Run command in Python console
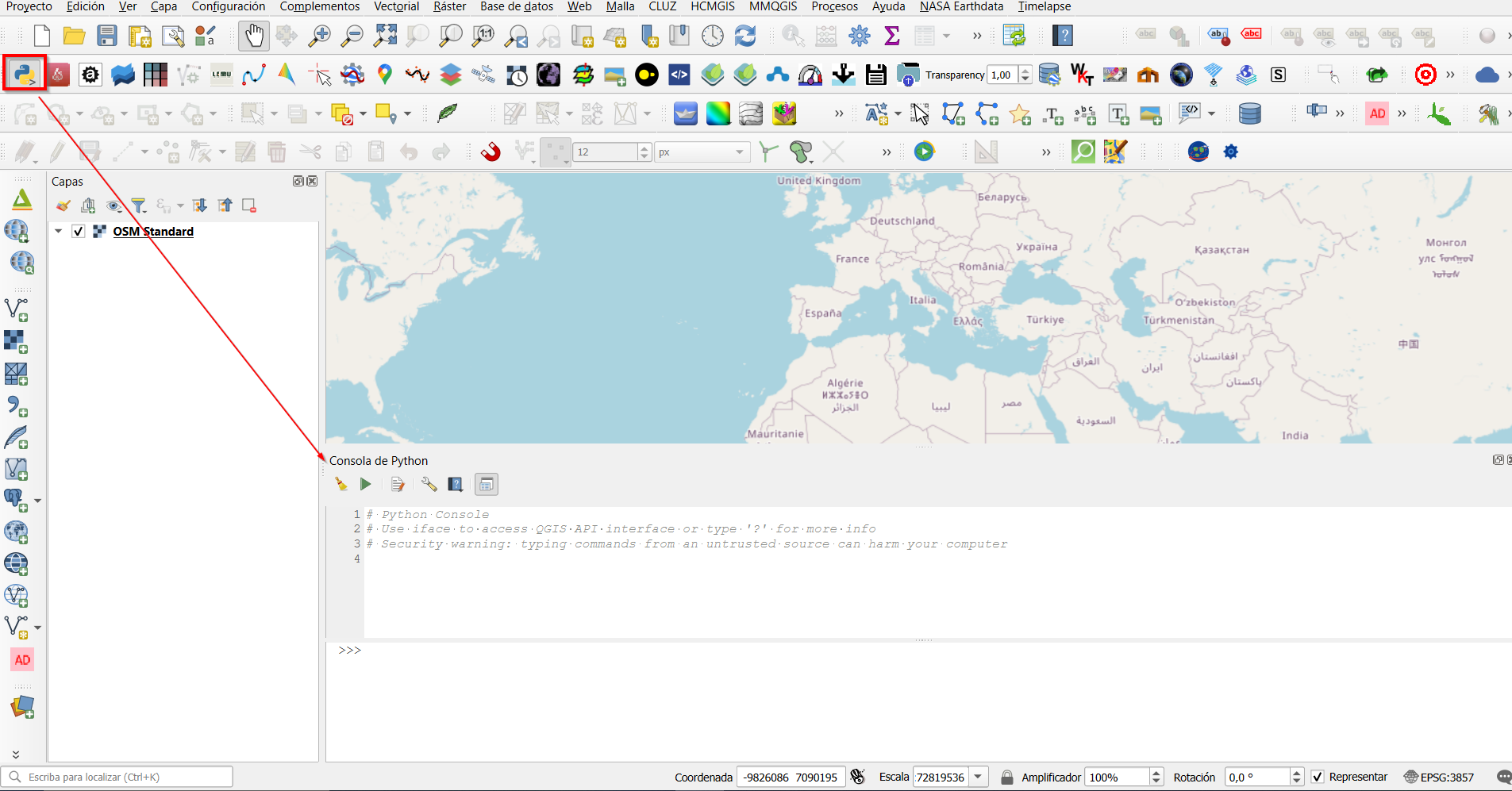Image resolution: width=1512 pixels, height=791 pixels. [x=365, y=484]
